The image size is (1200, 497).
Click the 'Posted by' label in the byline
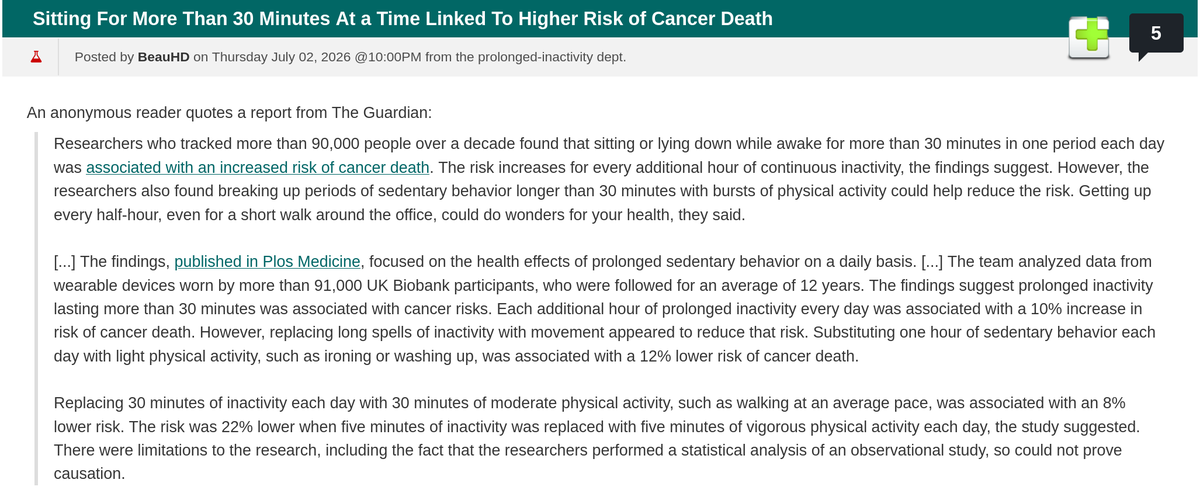tap(104, 57)
